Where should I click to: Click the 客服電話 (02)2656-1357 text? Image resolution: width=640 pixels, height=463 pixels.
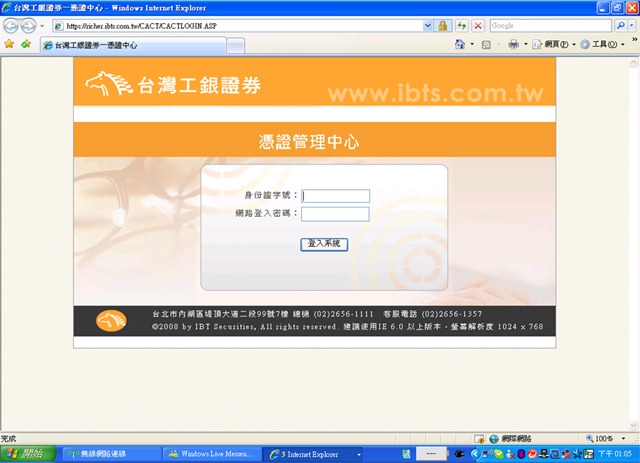pos(433,314)
